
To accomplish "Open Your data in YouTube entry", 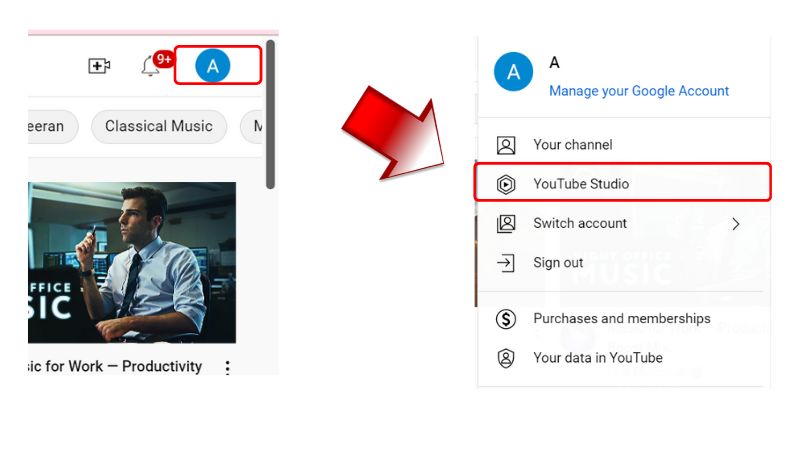I will click(x=622, y=358).
